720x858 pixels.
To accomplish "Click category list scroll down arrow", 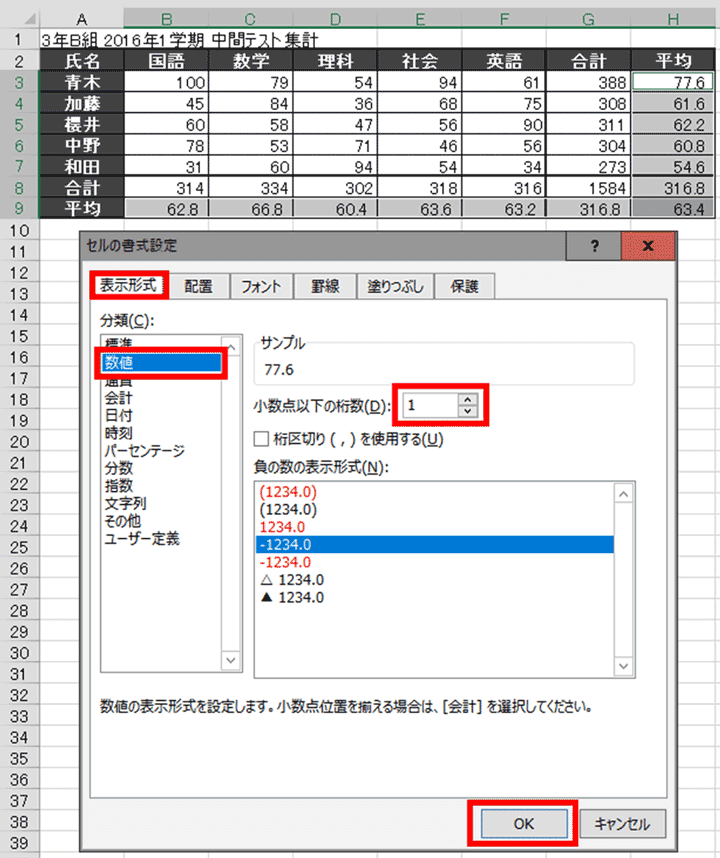I will [231, 660].
